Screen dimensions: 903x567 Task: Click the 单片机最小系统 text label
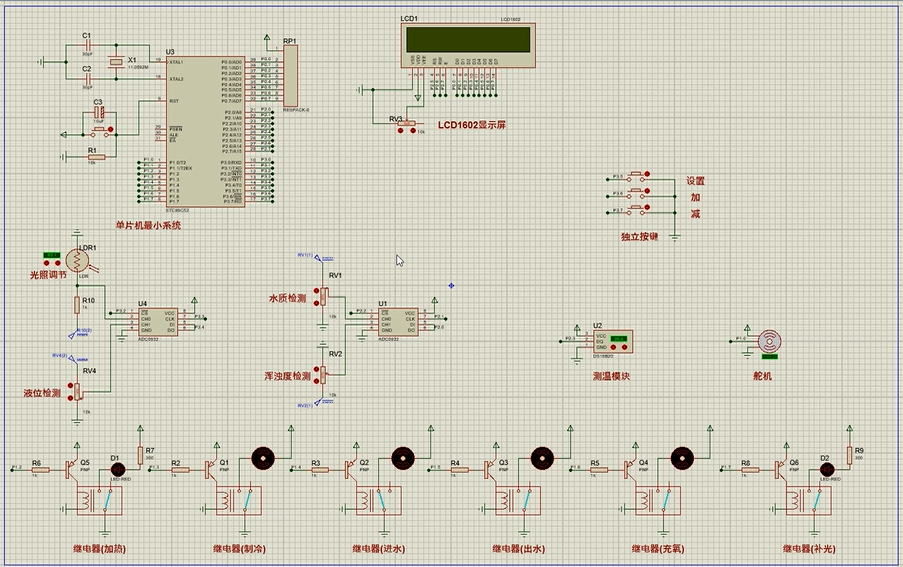tap(148, 226)
